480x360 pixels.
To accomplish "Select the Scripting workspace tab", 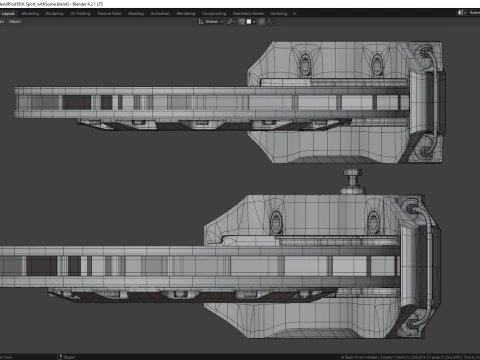I will 279,14.
